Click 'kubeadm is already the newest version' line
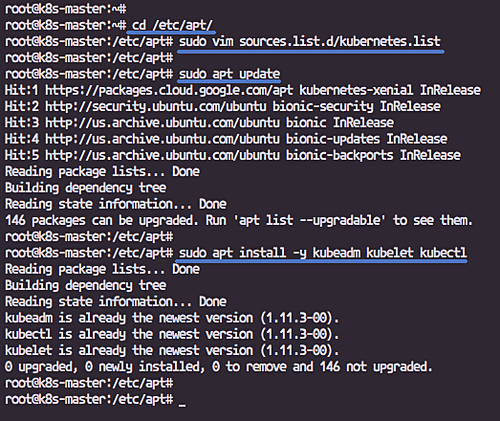This screenshot has width=500, height=421. point(172,318)
